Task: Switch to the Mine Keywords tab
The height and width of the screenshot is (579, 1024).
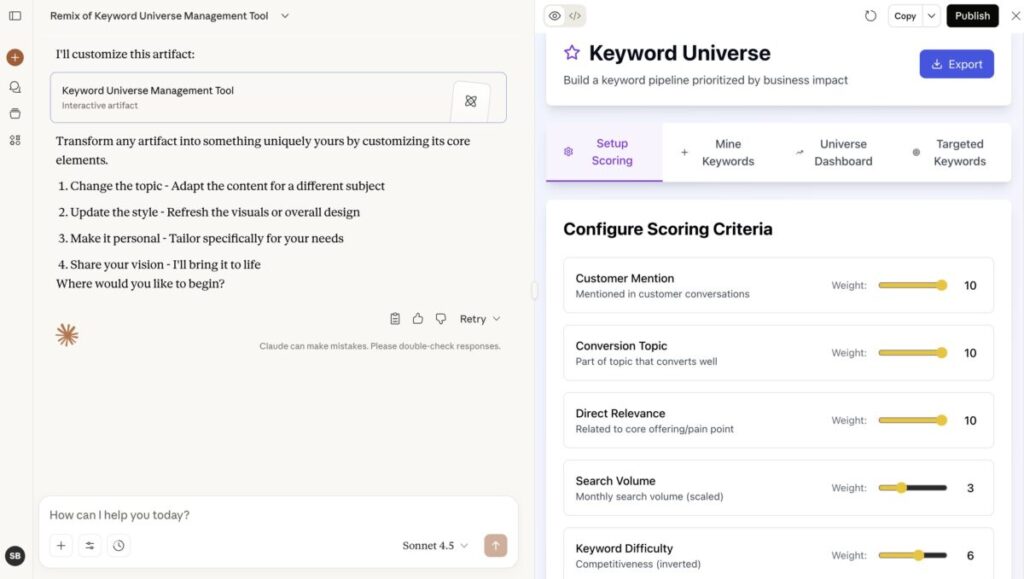Action: (x=720, y=152)
